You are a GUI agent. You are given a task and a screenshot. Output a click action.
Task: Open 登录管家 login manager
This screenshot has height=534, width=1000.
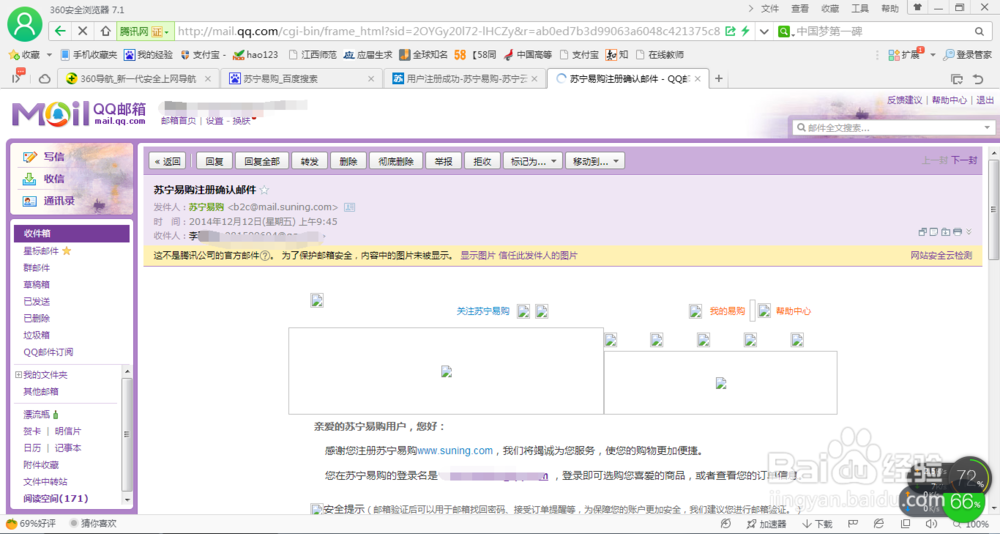(x=967, y=55)
